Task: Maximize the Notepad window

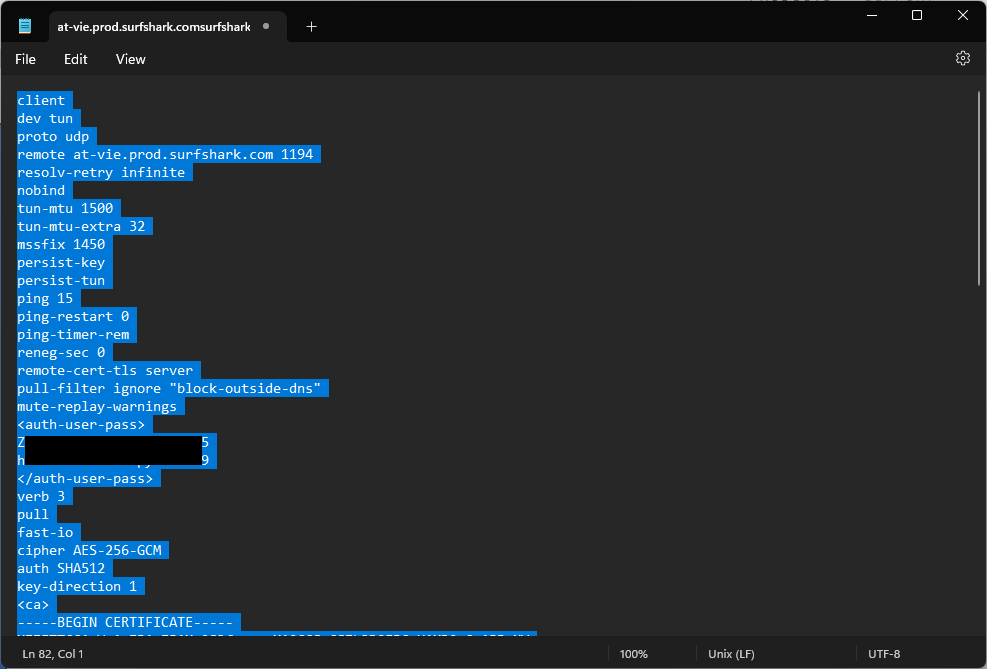Action: pyautogui.click(x=916, y=15)
